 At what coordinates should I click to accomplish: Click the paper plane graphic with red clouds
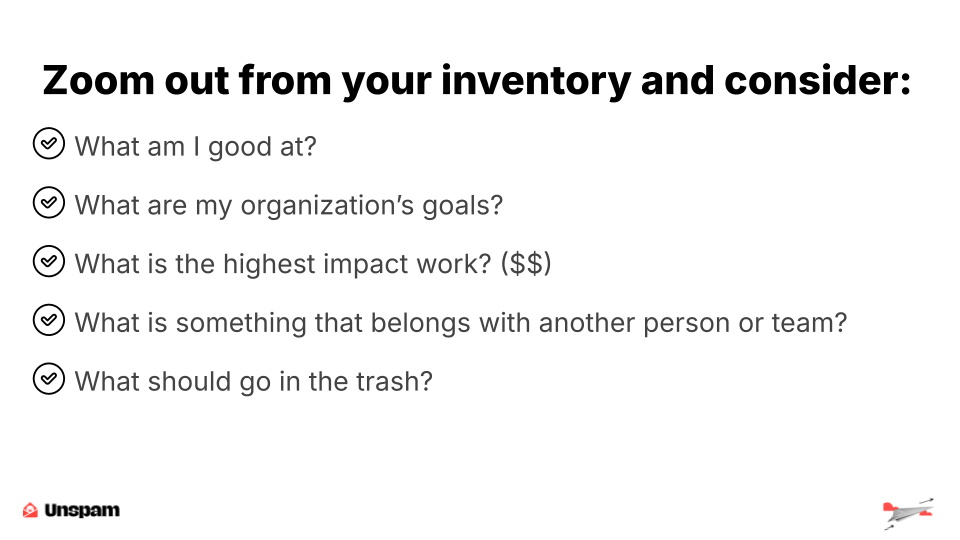pos(909,513)
